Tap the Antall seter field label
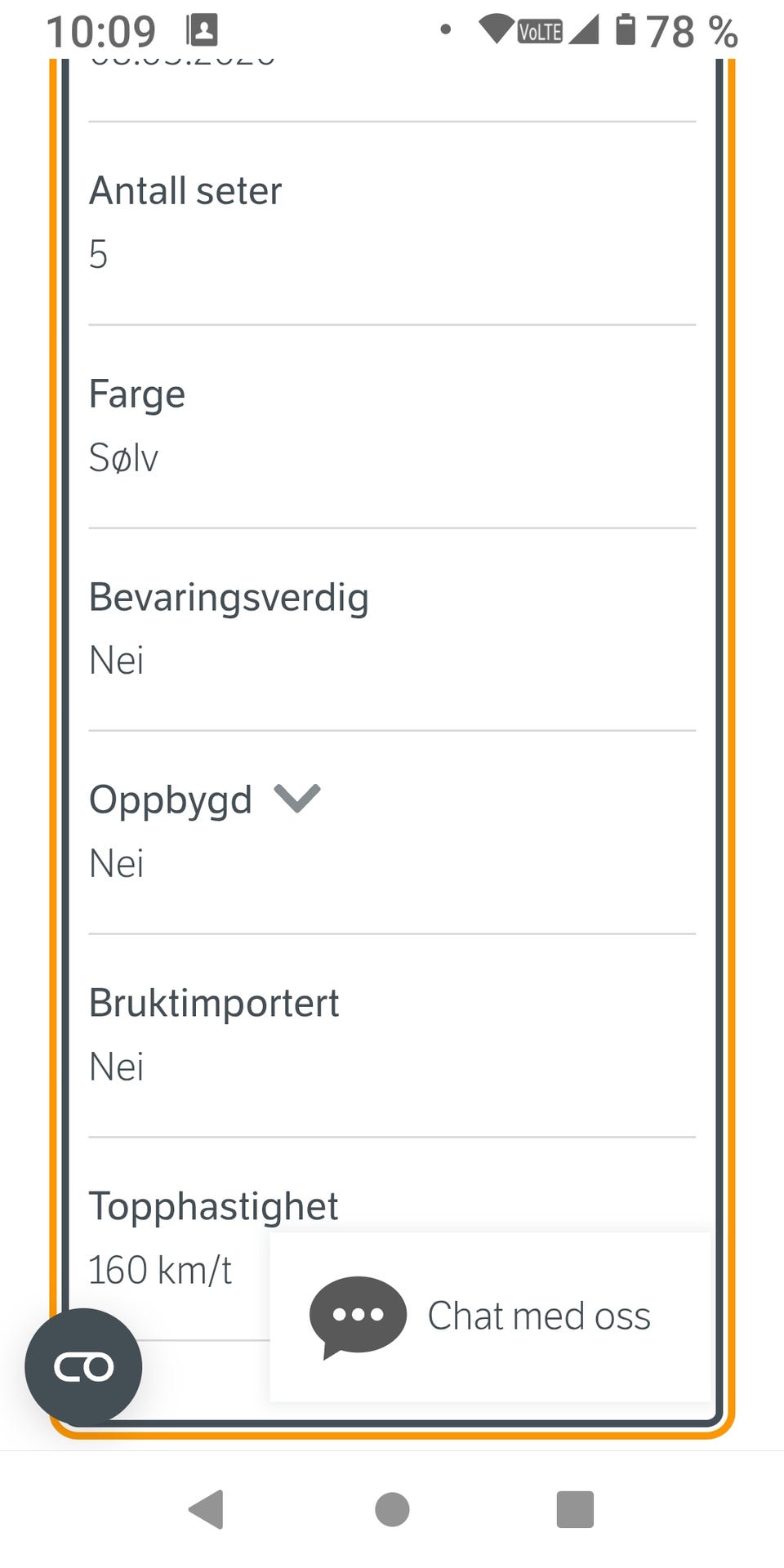 coord(185,191)
